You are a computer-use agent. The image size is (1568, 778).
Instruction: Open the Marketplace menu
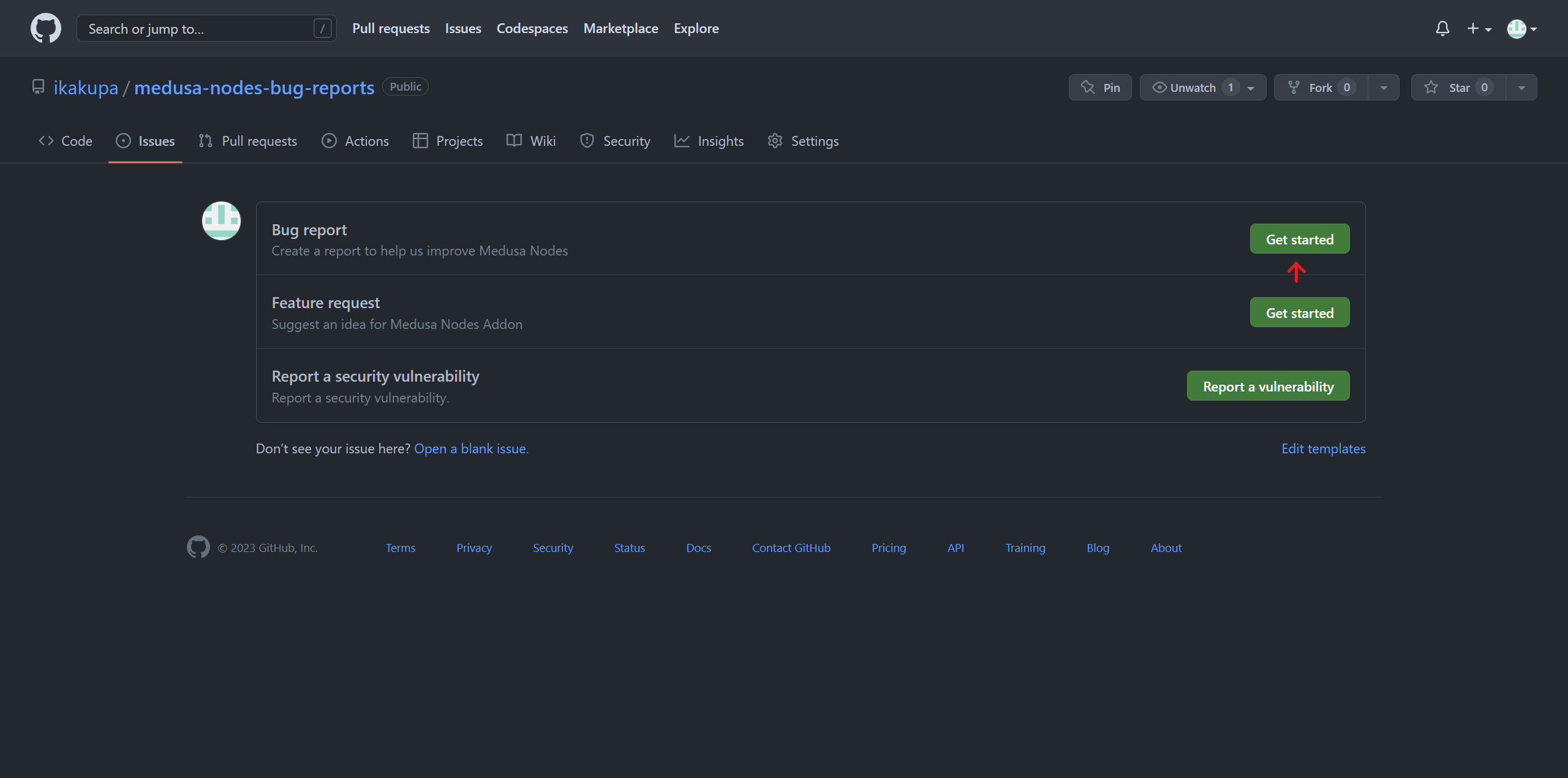(x=620, y=28)
